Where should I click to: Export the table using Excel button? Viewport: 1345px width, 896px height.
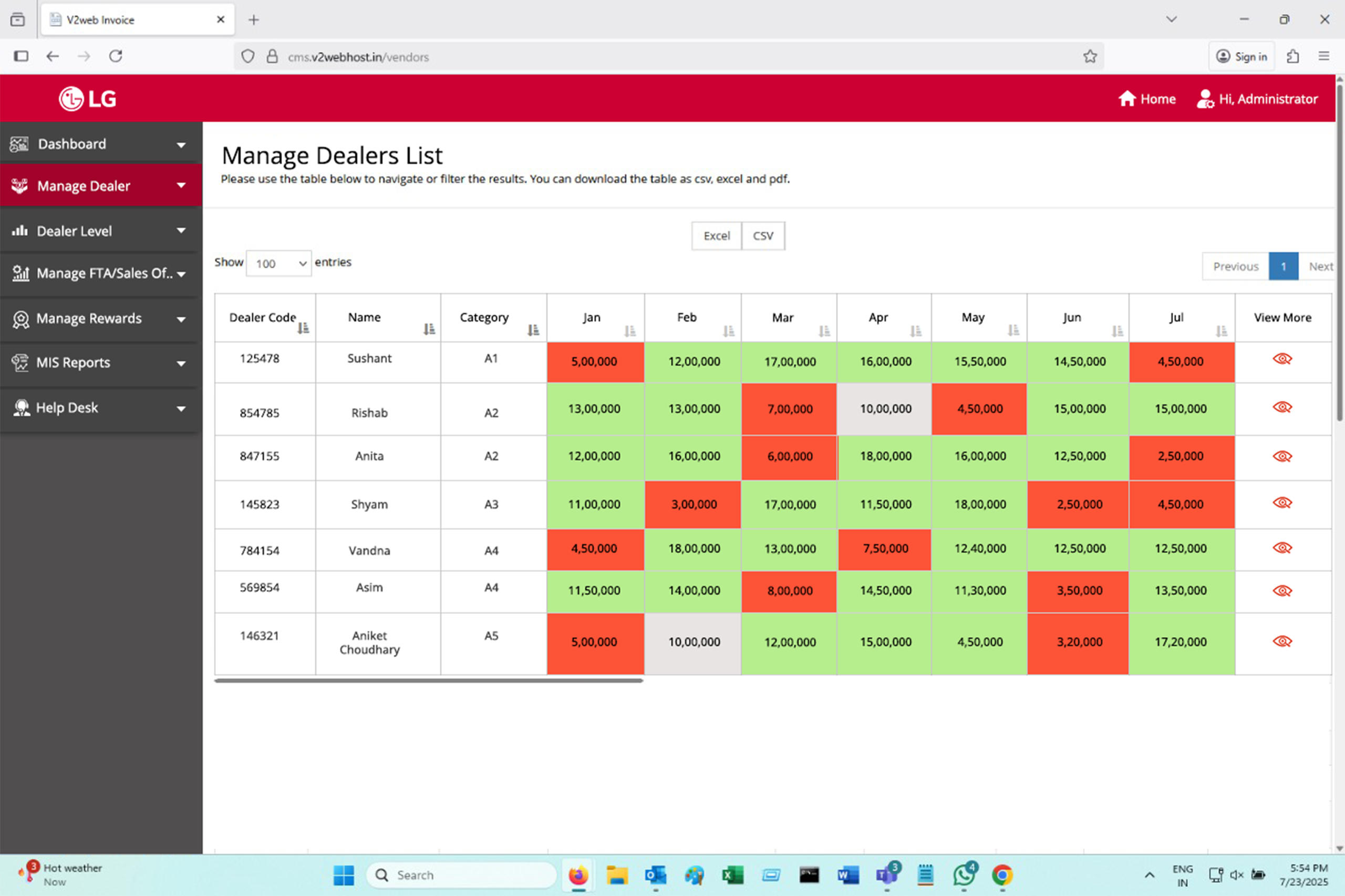click(x=716, y=235)
